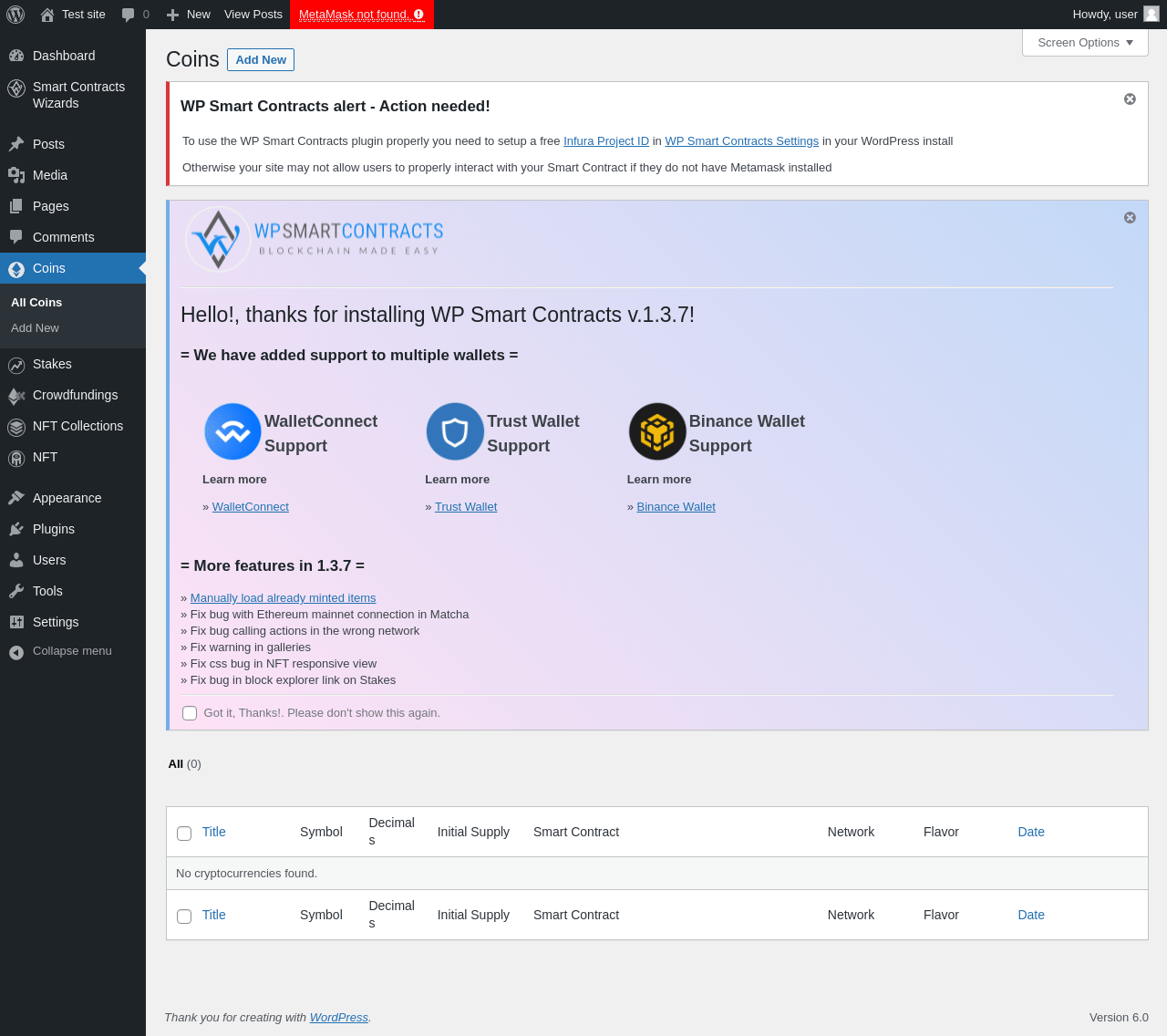Click the Smart Contract column header
Image resolution: width=1167 pixels, height=1036 pixels.
(x=576, y=832)
